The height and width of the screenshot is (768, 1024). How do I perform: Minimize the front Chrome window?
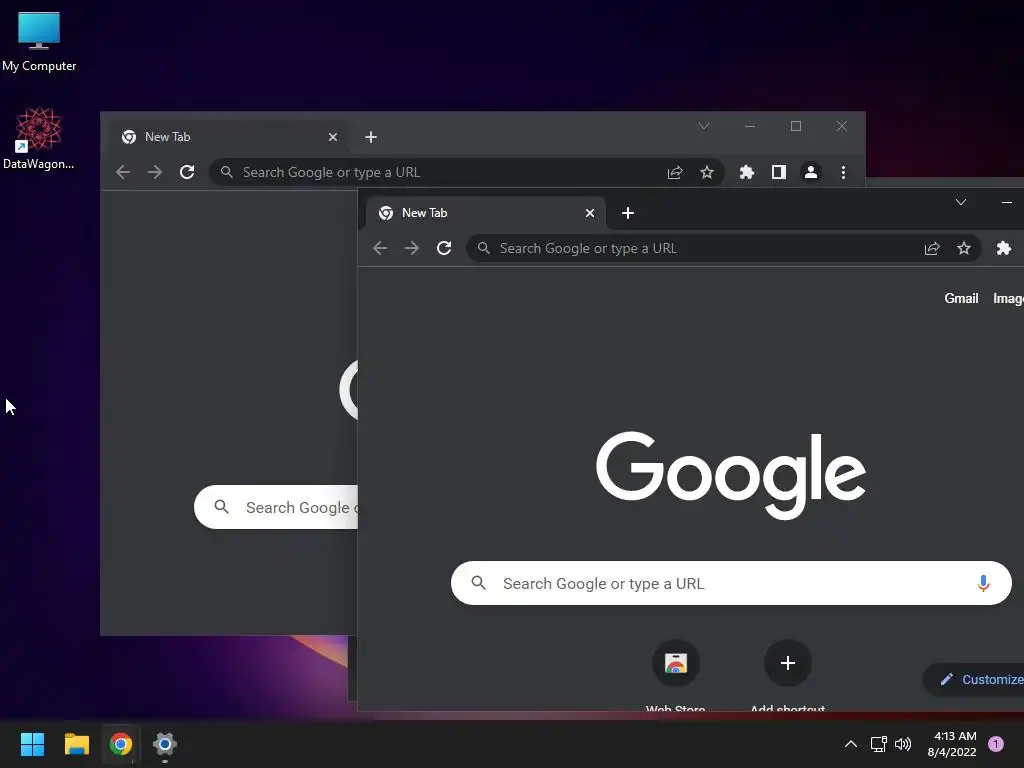click(x=1006, y=202)
